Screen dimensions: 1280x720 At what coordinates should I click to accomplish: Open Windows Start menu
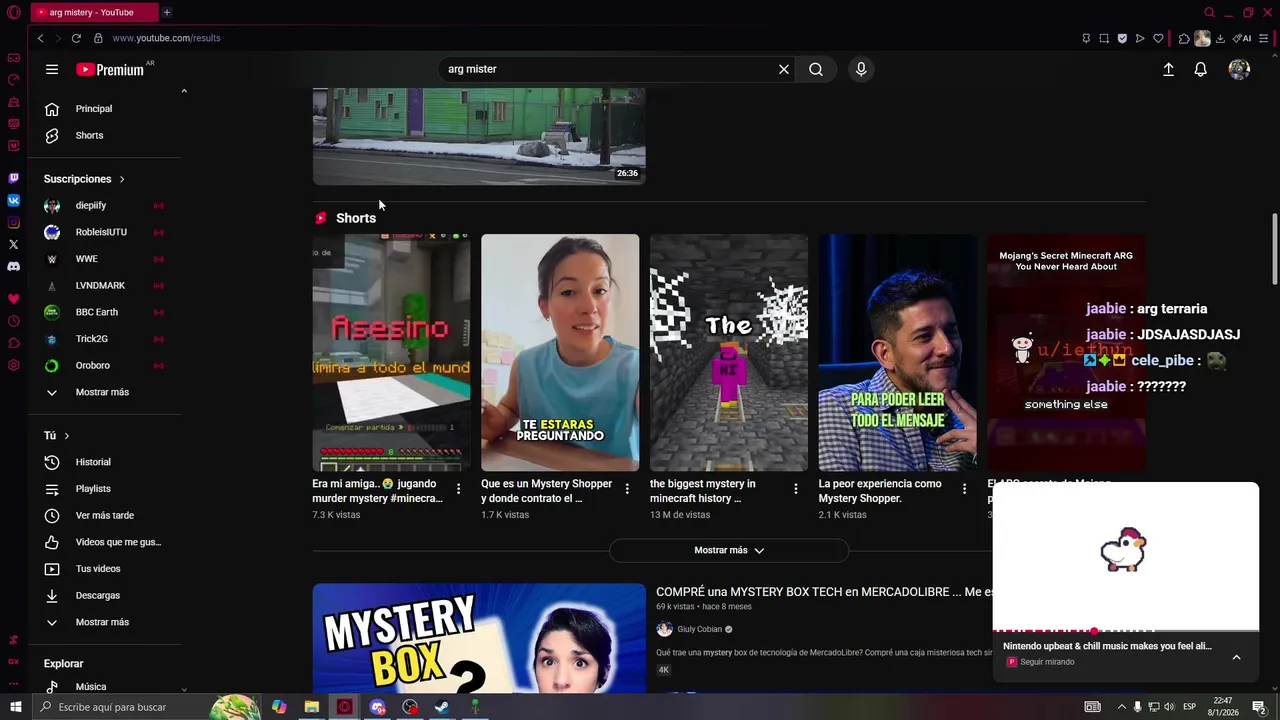click(15, 707)
